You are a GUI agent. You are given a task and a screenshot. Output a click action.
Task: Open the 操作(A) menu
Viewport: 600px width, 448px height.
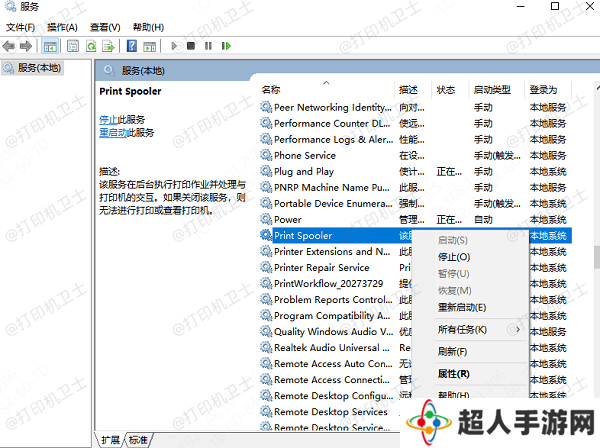pos(62,27)
